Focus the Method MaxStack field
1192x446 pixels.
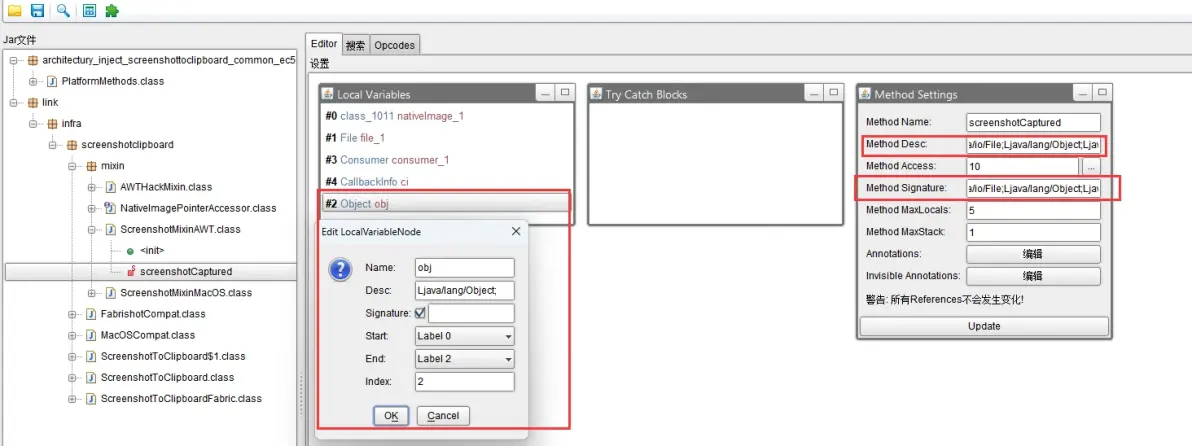coord(1033,232)
